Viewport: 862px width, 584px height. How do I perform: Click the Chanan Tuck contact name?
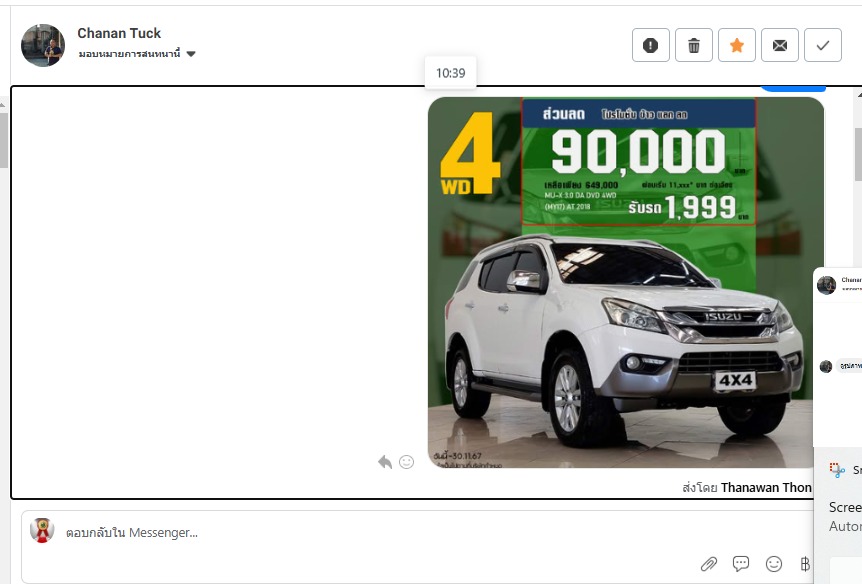point(119,33)
